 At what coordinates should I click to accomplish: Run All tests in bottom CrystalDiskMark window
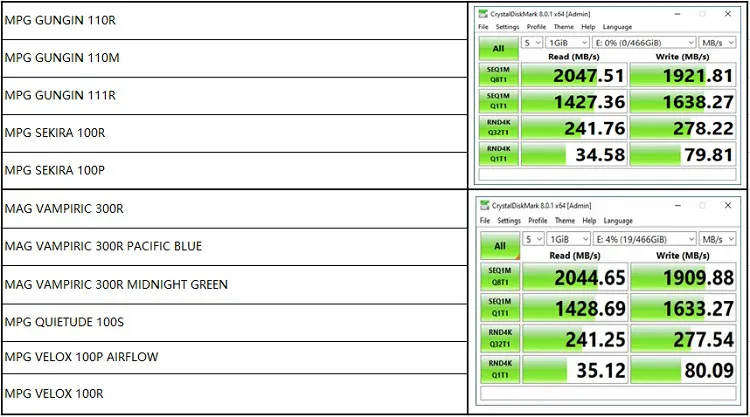500,246
